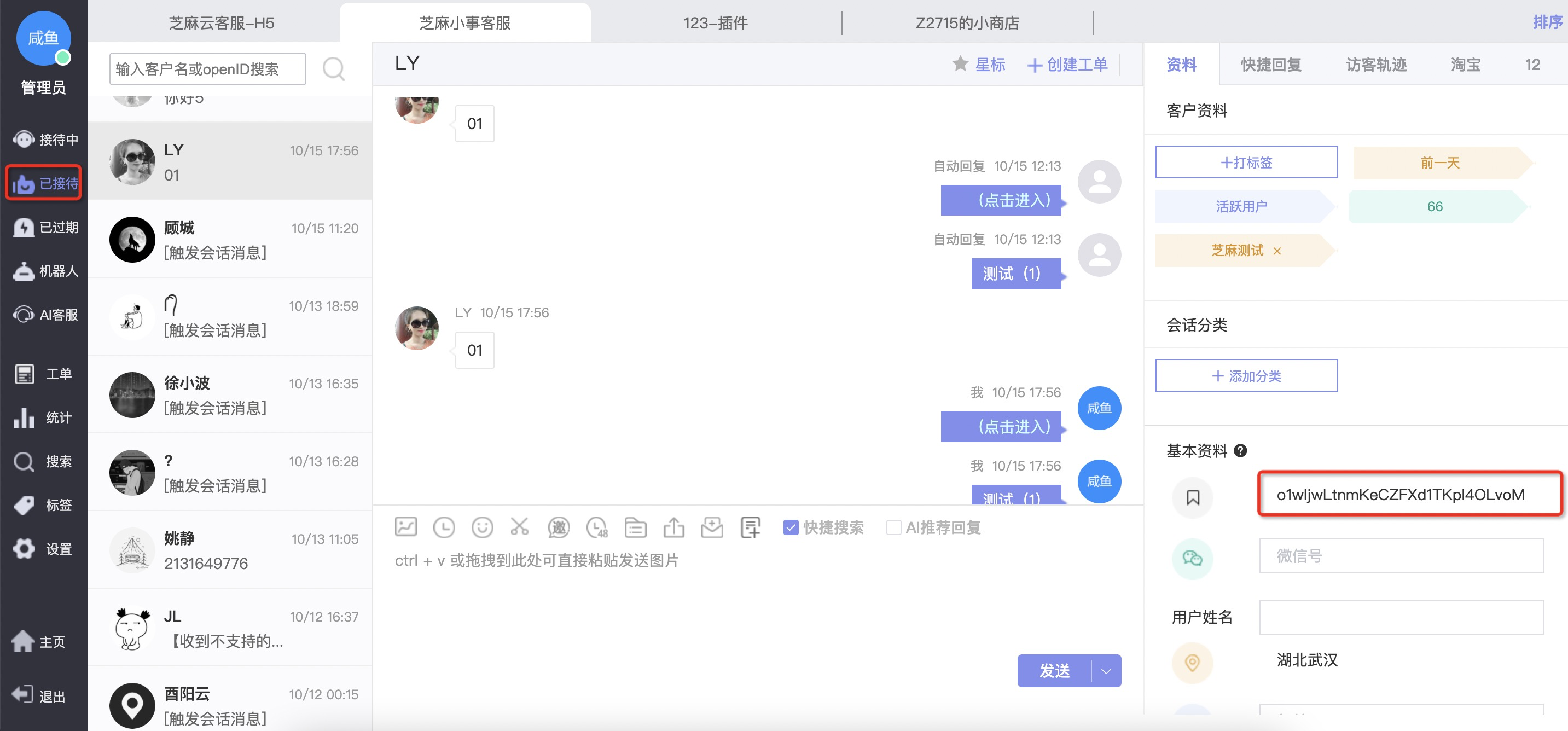Go to 主页 from the sidebar
This screenshot has height=731, width=1568.
(x=39, y=641)
